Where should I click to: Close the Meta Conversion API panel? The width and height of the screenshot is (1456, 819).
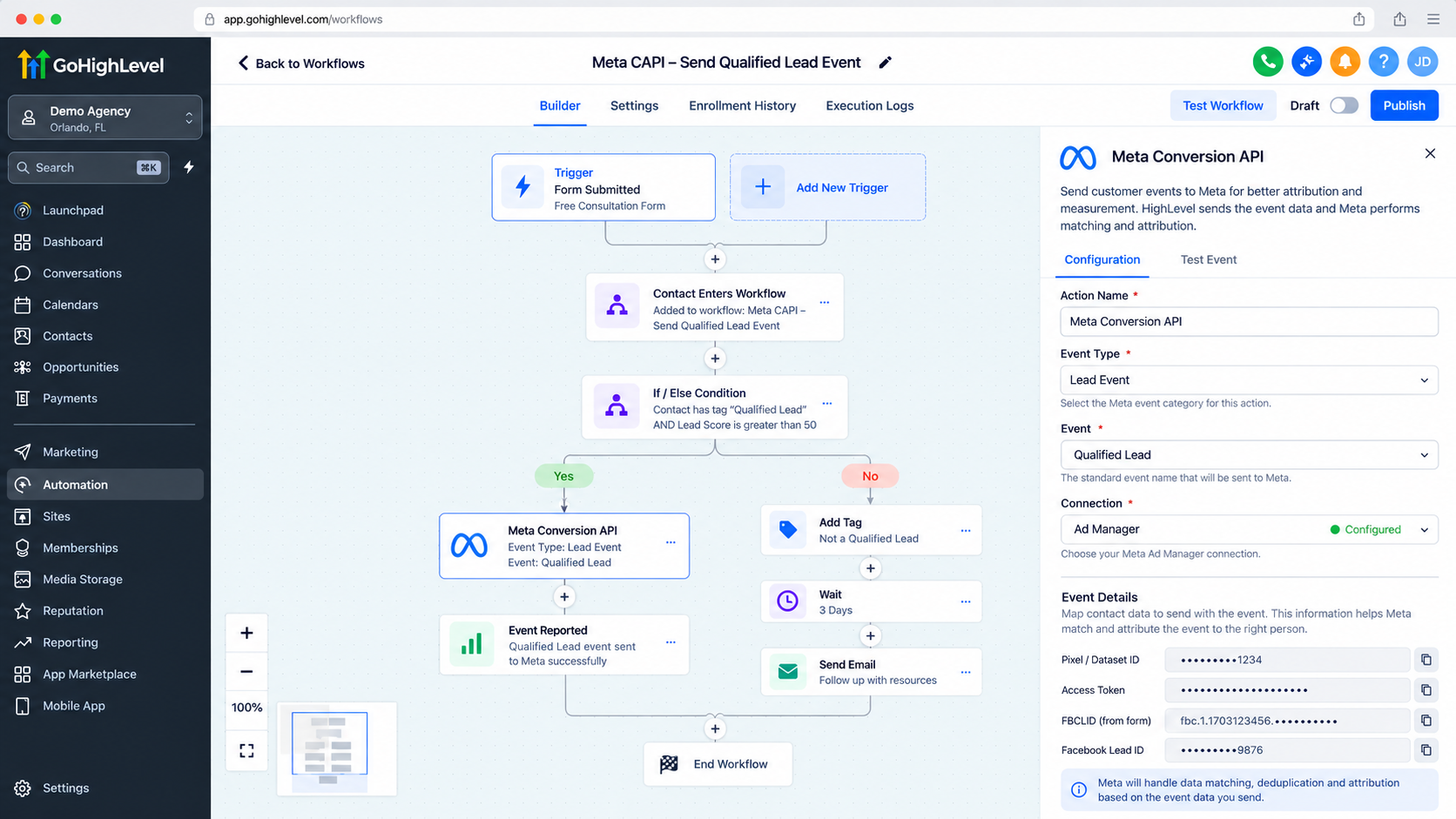pyautogui.click(x=1430, y=153)
